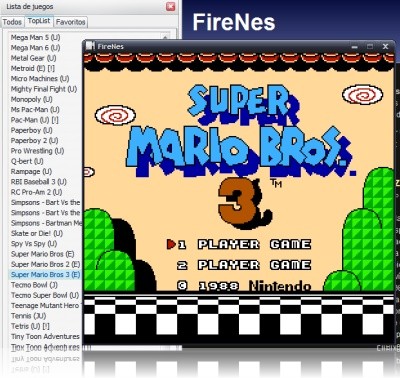Pick Ms Pac-Man (U) entry
400x378 pixels.
pyautogui.click(x=35, y=110)
